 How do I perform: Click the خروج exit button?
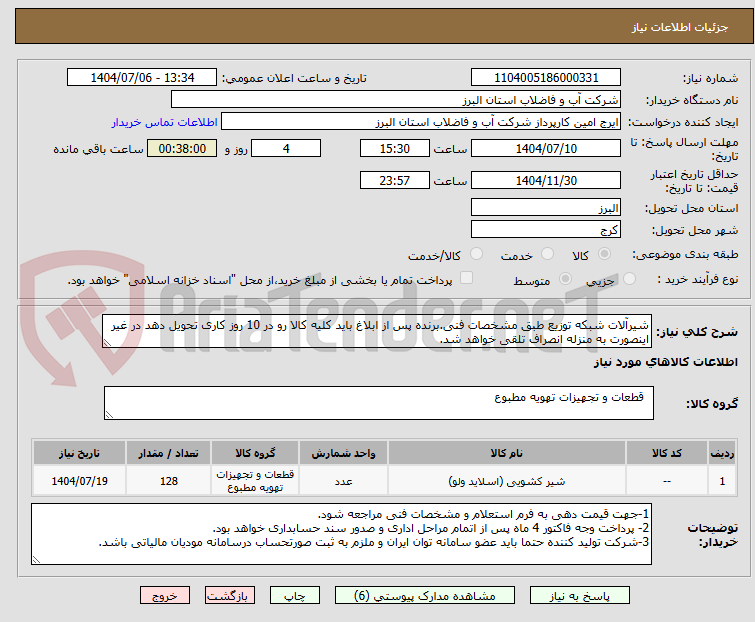pos(165,596)
